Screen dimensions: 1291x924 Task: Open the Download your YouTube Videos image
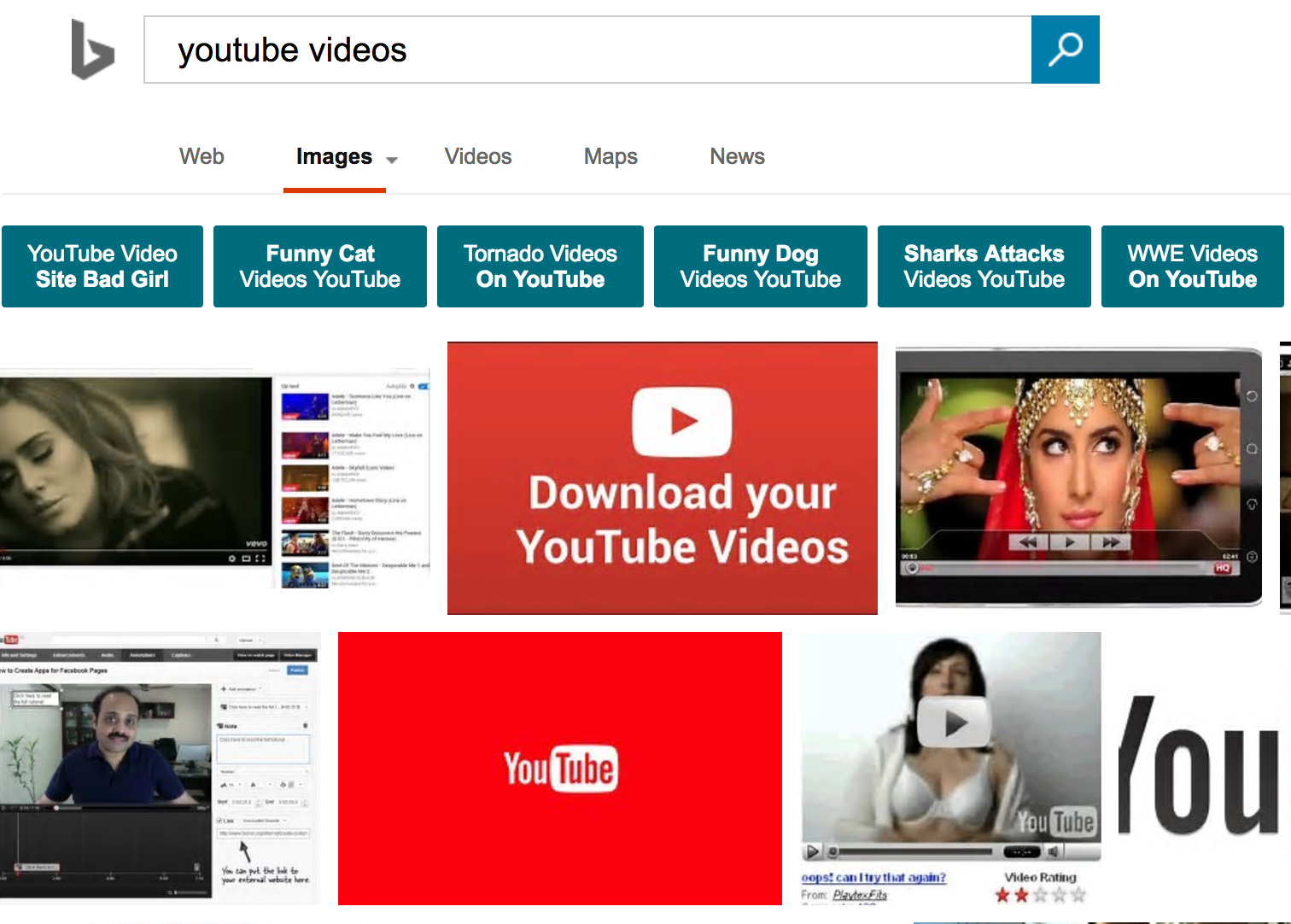tap(663, 478)
